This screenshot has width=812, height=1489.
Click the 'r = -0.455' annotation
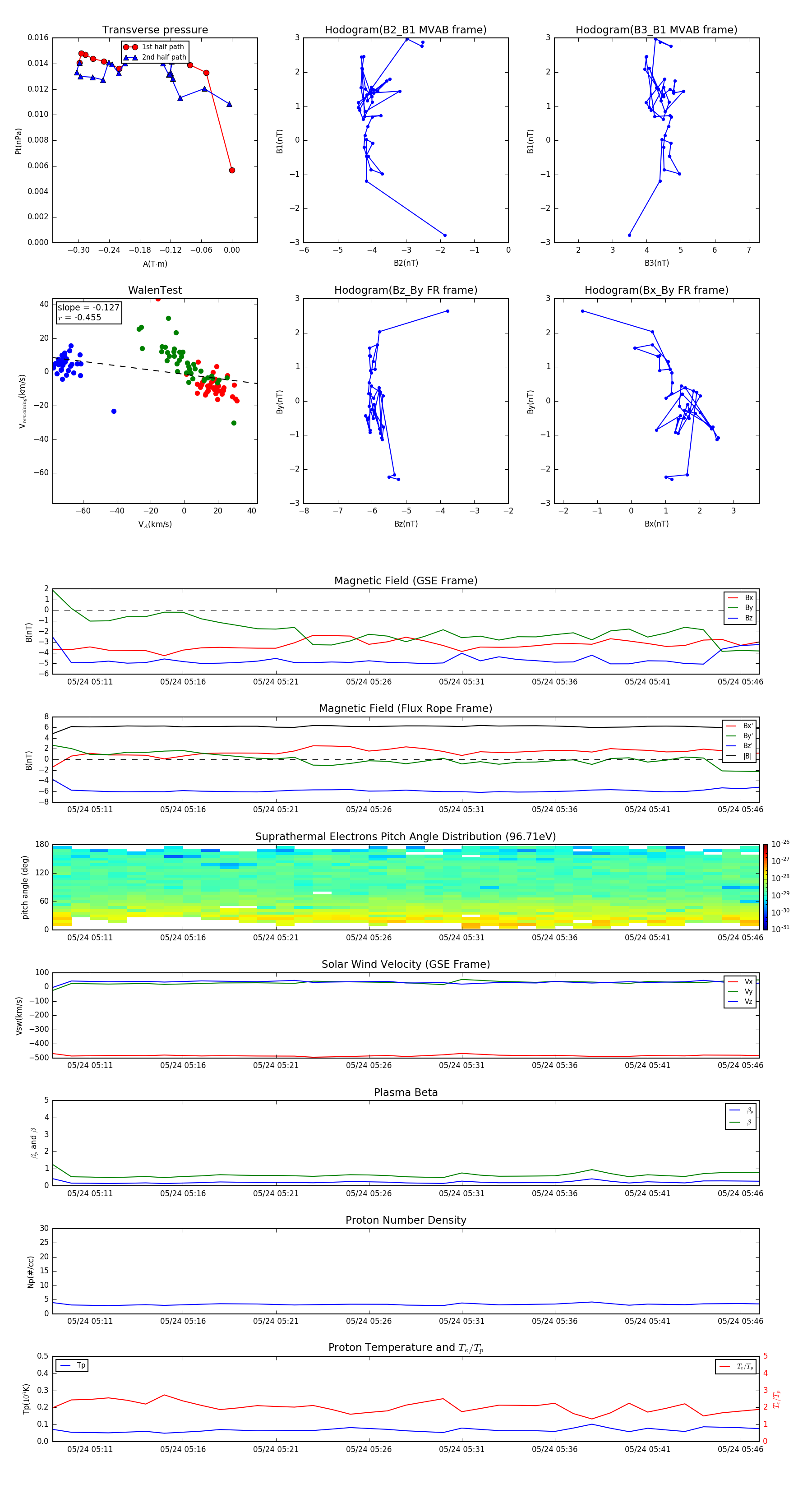80,317
